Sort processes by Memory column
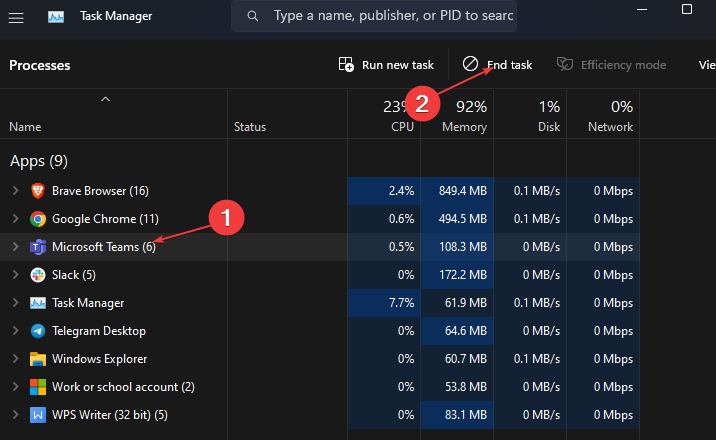 [x=464, y=127]
